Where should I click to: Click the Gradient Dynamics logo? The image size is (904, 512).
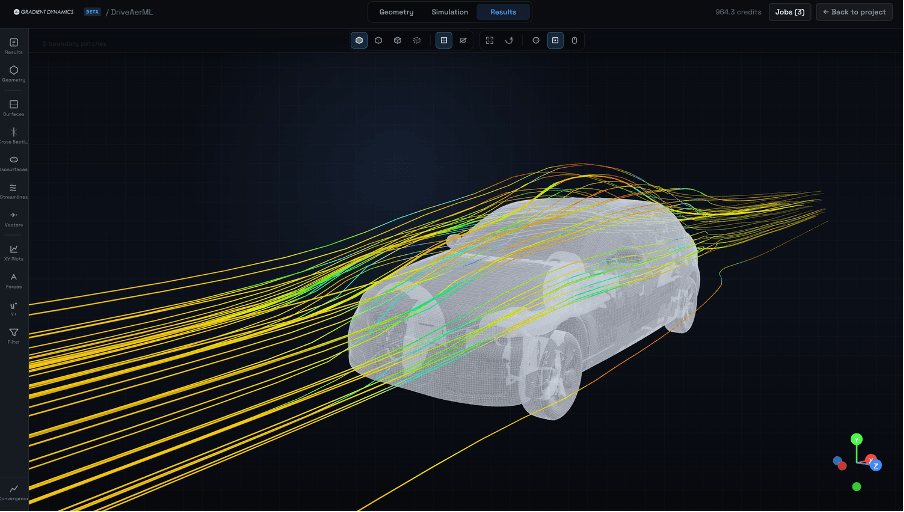(44, 12)
